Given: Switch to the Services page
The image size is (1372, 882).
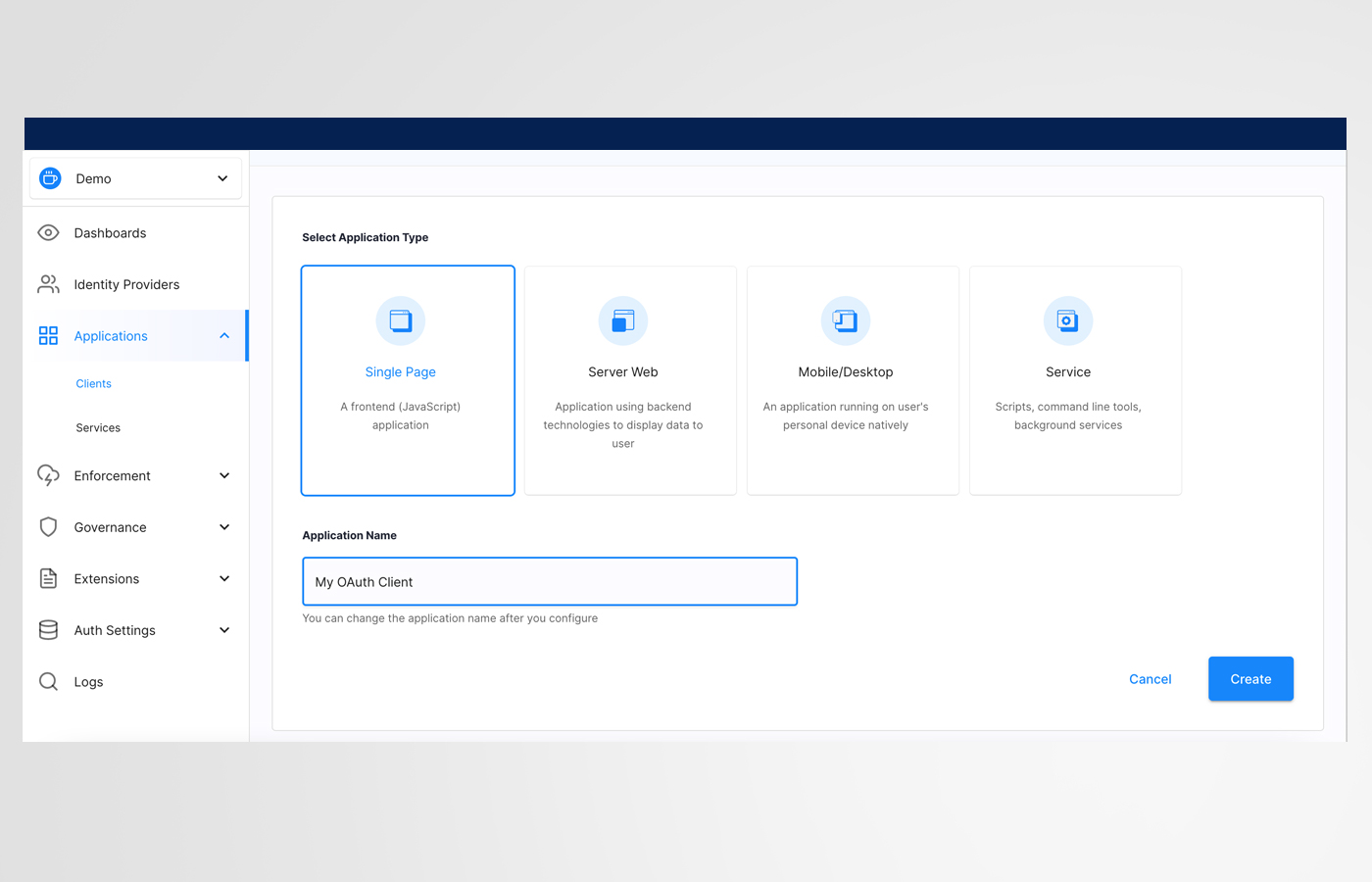Looking at the screenshot, I should click(97, 427).
